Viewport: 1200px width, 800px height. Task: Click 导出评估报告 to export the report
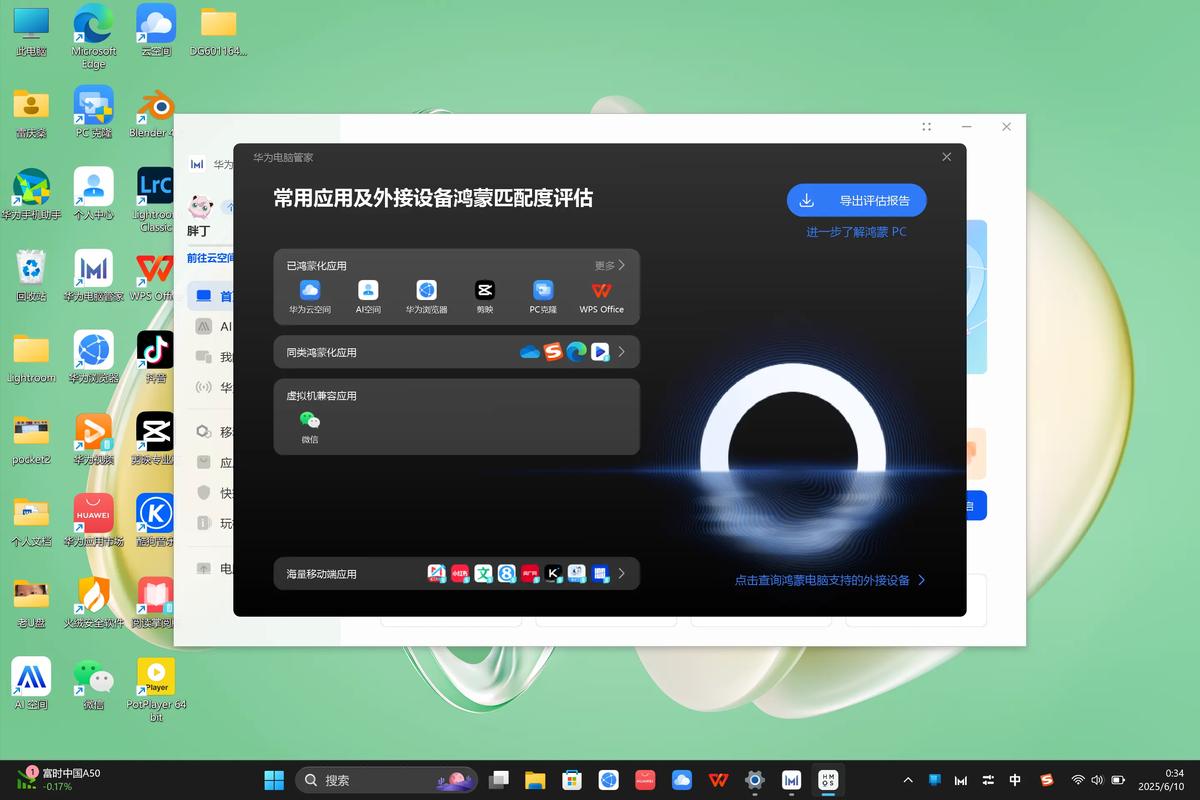coord(856,200)
